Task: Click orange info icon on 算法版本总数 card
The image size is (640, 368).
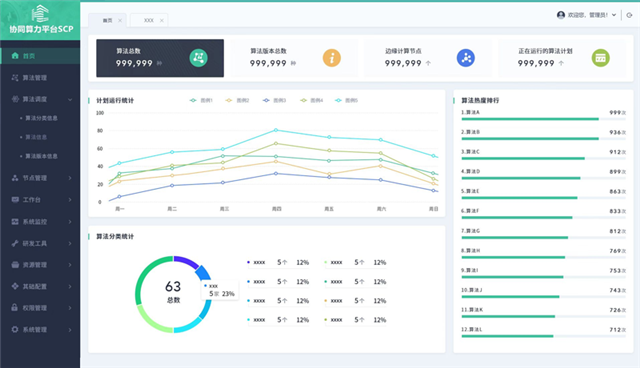Action: 332,58
